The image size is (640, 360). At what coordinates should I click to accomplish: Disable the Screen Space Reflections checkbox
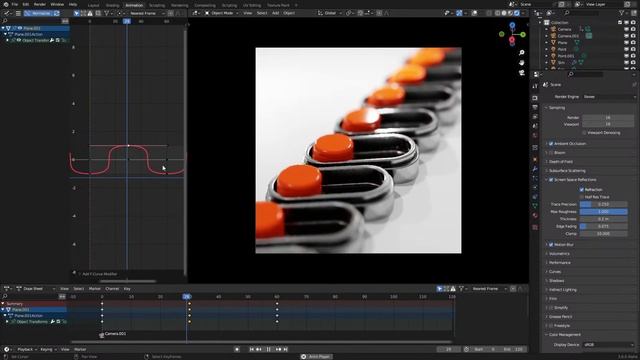[x=551, y=180]
